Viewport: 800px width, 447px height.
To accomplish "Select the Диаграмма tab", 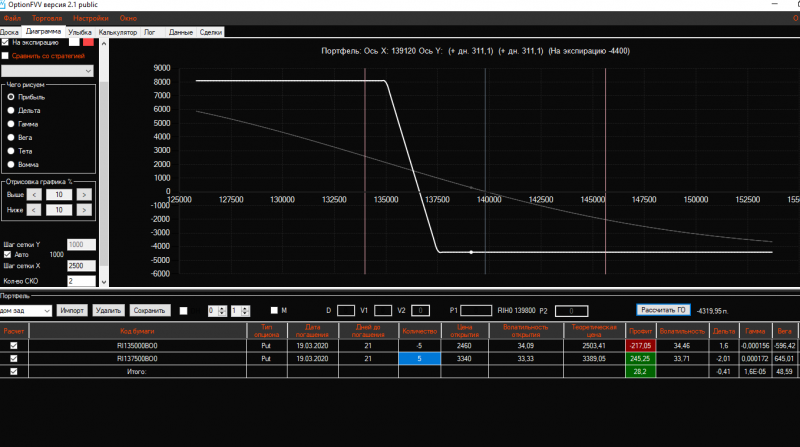I will pyautogui.click(x=43, y=32).
